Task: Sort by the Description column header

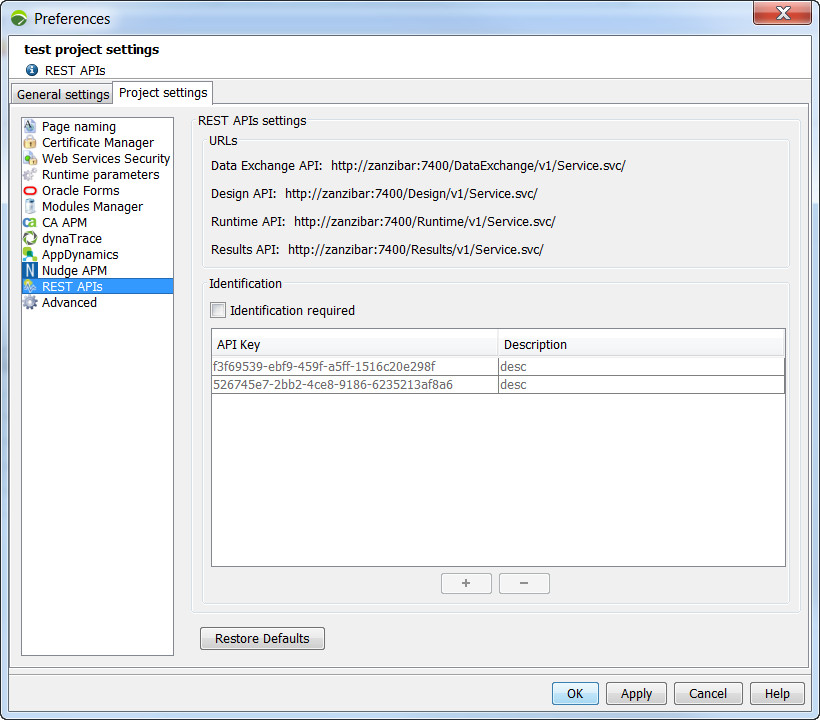Action: click(640, 345)
